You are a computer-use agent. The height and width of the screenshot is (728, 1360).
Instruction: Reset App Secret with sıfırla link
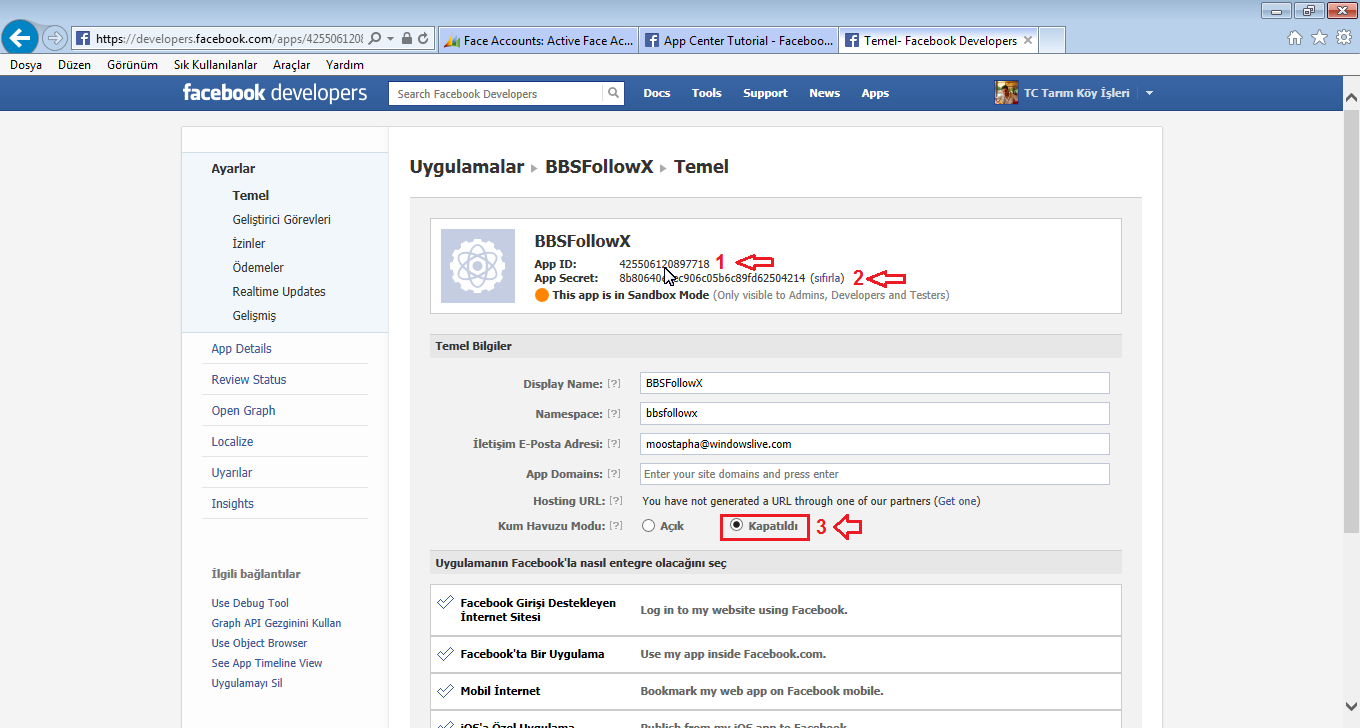tap(827, 278)
